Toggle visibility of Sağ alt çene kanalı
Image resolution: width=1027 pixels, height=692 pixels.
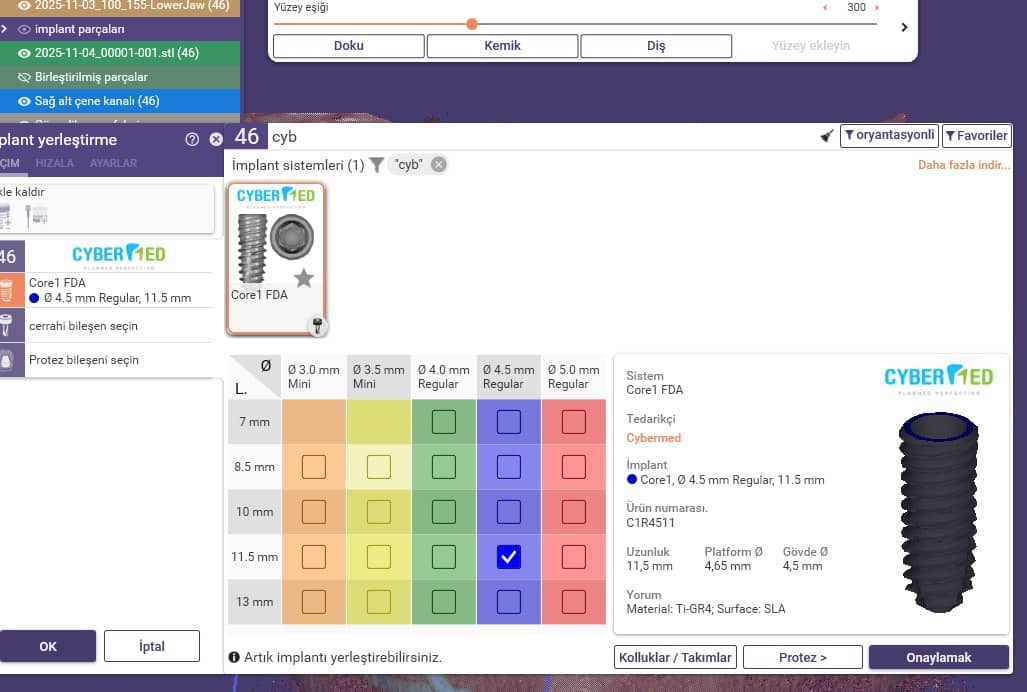click(x=25, y=101)
